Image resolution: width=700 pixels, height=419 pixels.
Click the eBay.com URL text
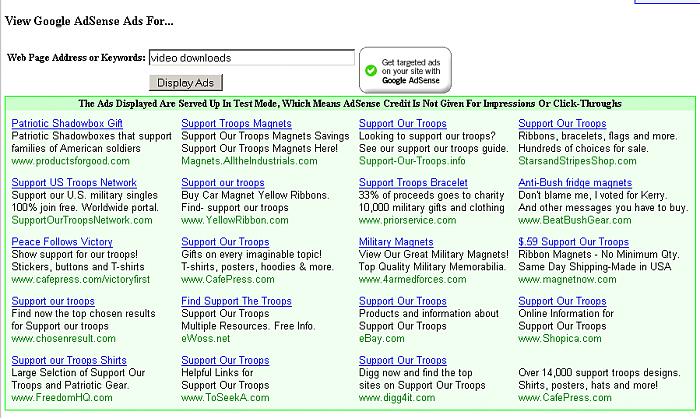tap(382, 339)
